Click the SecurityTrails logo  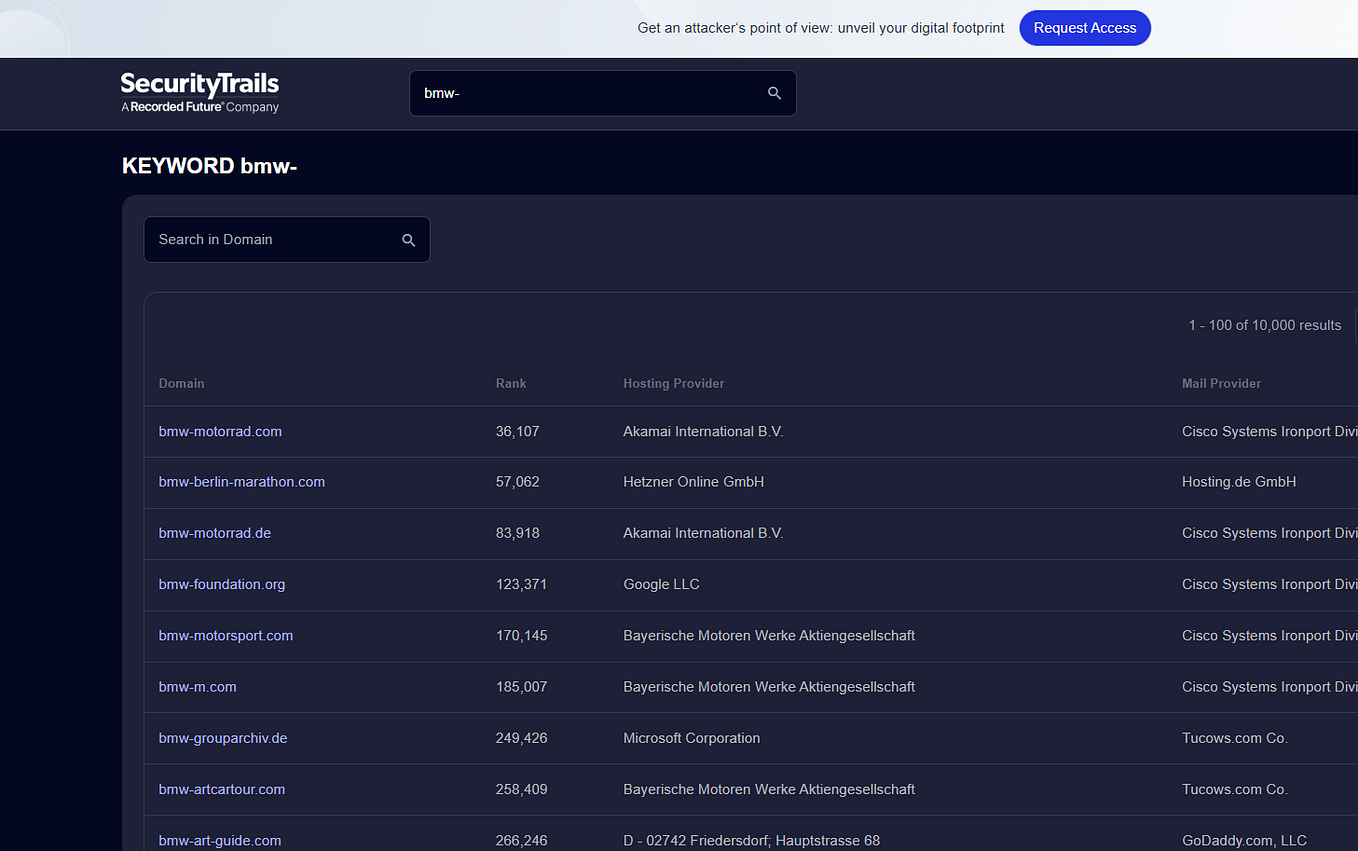click(x=199, y=93)
